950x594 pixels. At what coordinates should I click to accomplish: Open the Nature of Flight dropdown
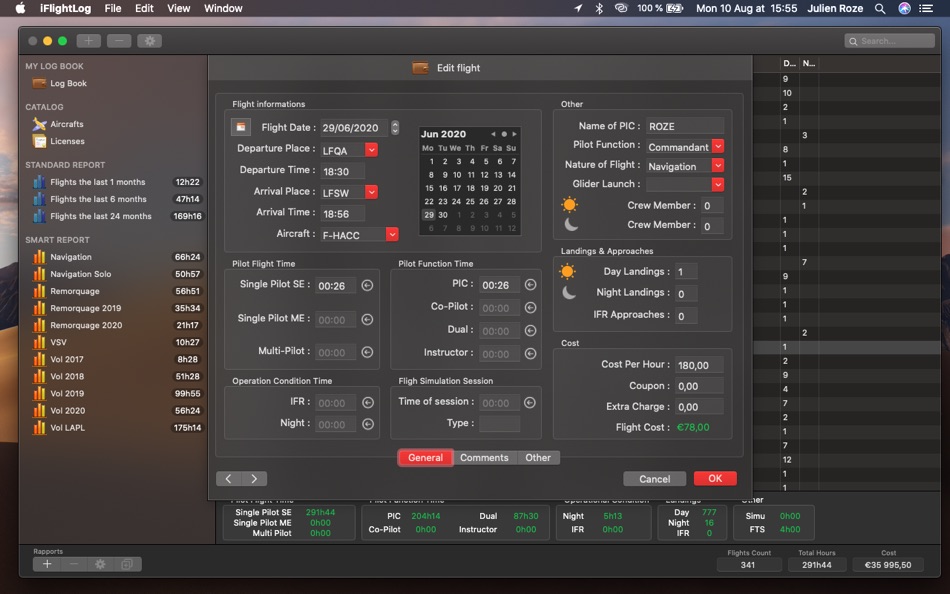coord(718,165)
